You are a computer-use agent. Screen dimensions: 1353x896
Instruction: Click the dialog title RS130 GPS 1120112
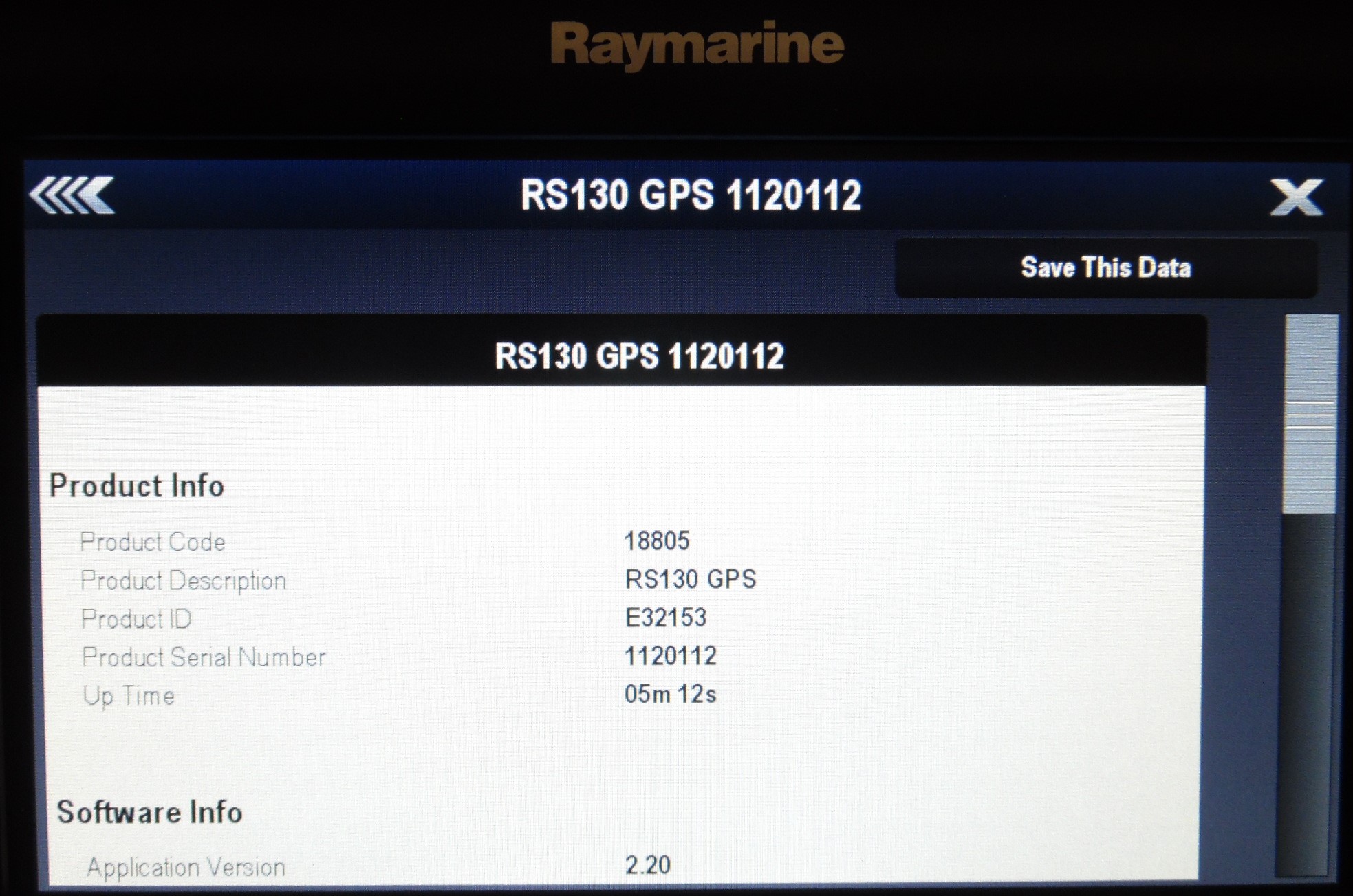(691, 195)
